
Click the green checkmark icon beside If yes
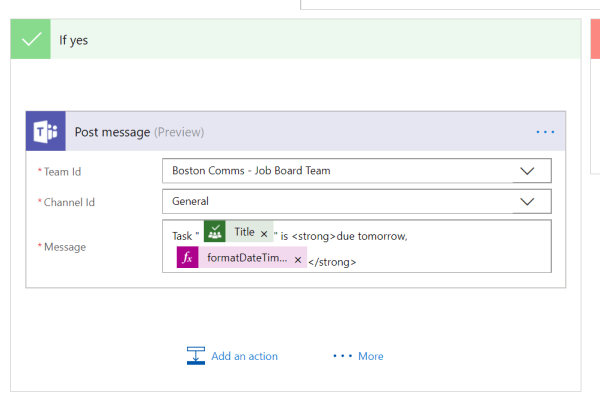[30, 39]
